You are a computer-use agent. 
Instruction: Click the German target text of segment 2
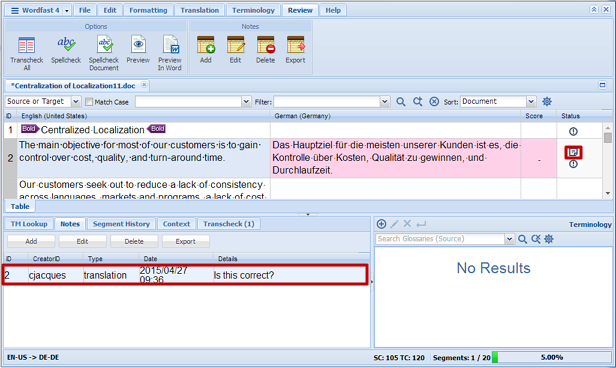click(x=396, y=157)
